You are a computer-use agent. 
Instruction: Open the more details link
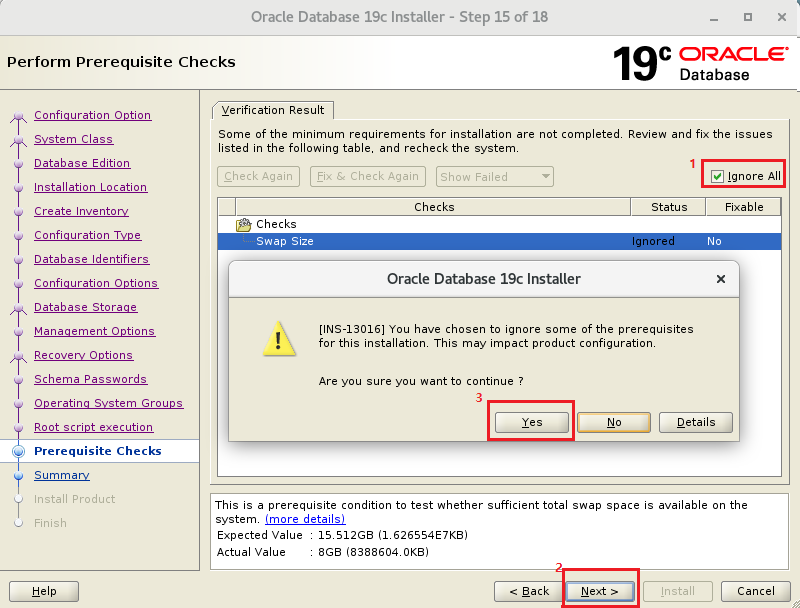[305, 519]
